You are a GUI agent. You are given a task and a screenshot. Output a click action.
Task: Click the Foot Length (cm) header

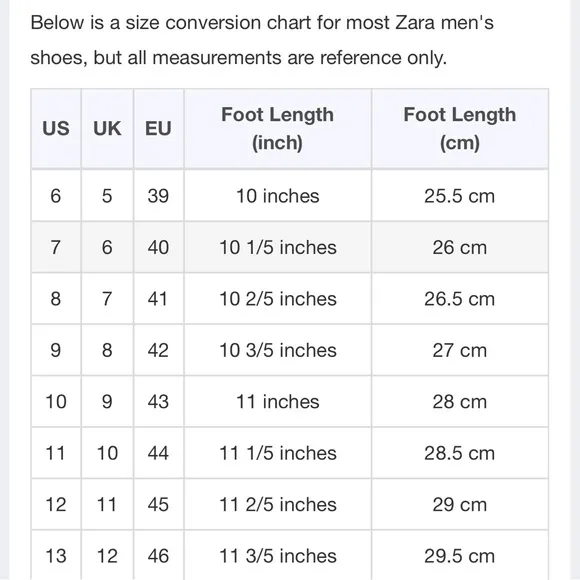(x=460, y=129)
